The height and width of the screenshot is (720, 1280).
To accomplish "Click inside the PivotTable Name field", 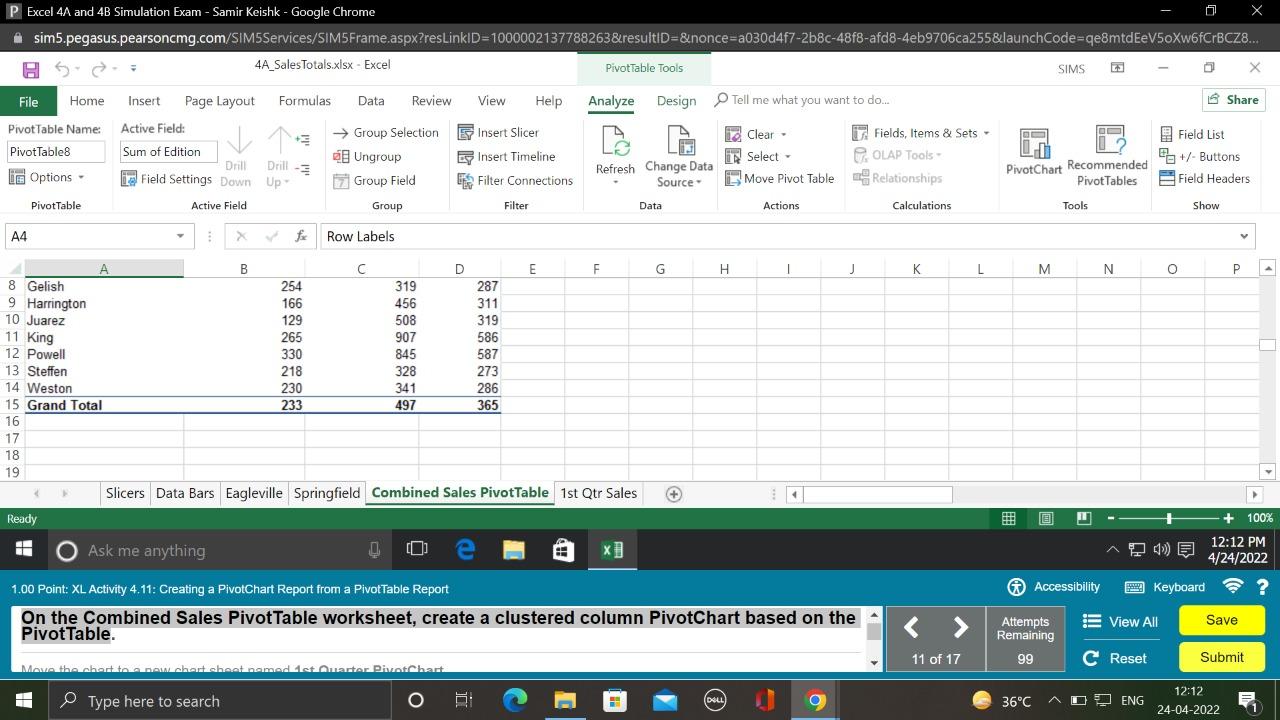I will tap(55, 151).
